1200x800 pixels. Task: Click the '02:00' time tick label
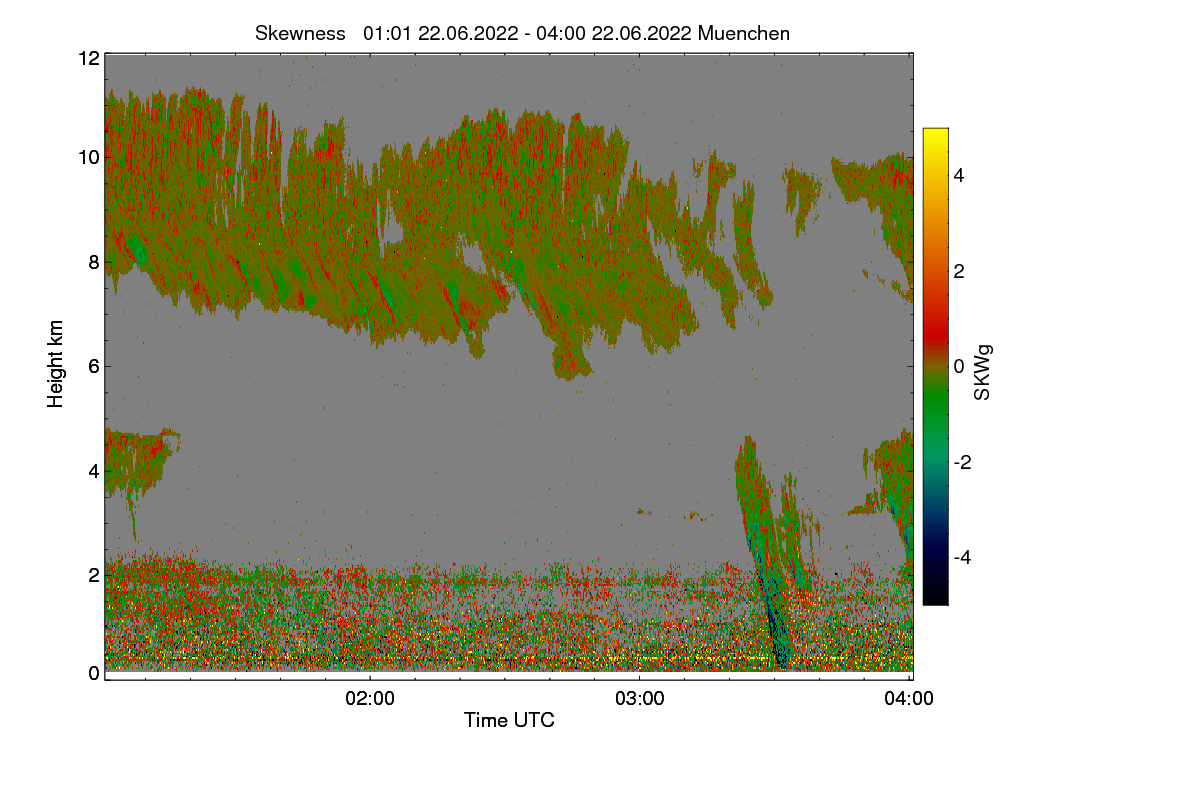[x=370, y=699]
